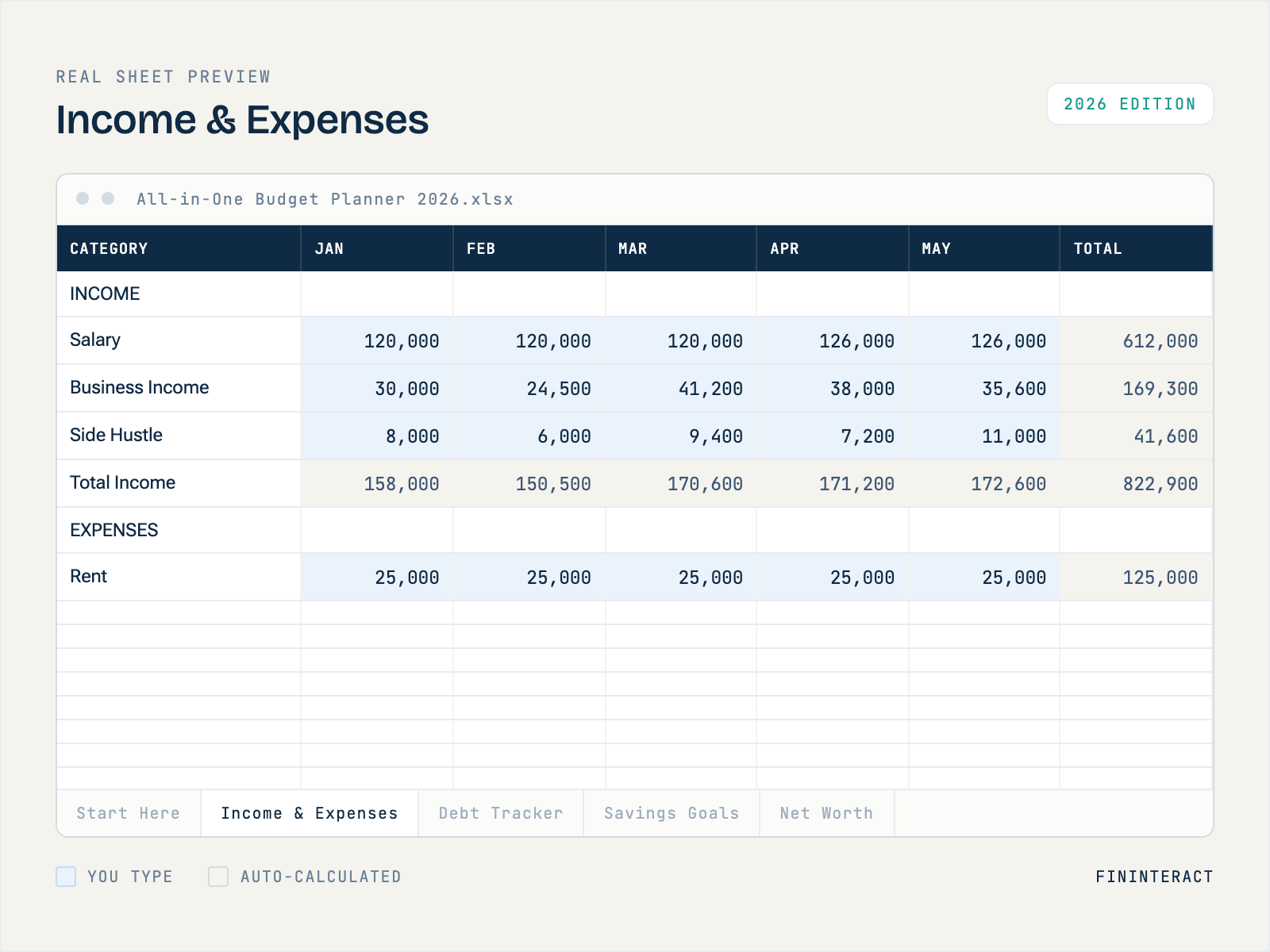Open the Start Here sheet tab
Viewport: 1270px width, 952px height.
[x=129, y=813]
